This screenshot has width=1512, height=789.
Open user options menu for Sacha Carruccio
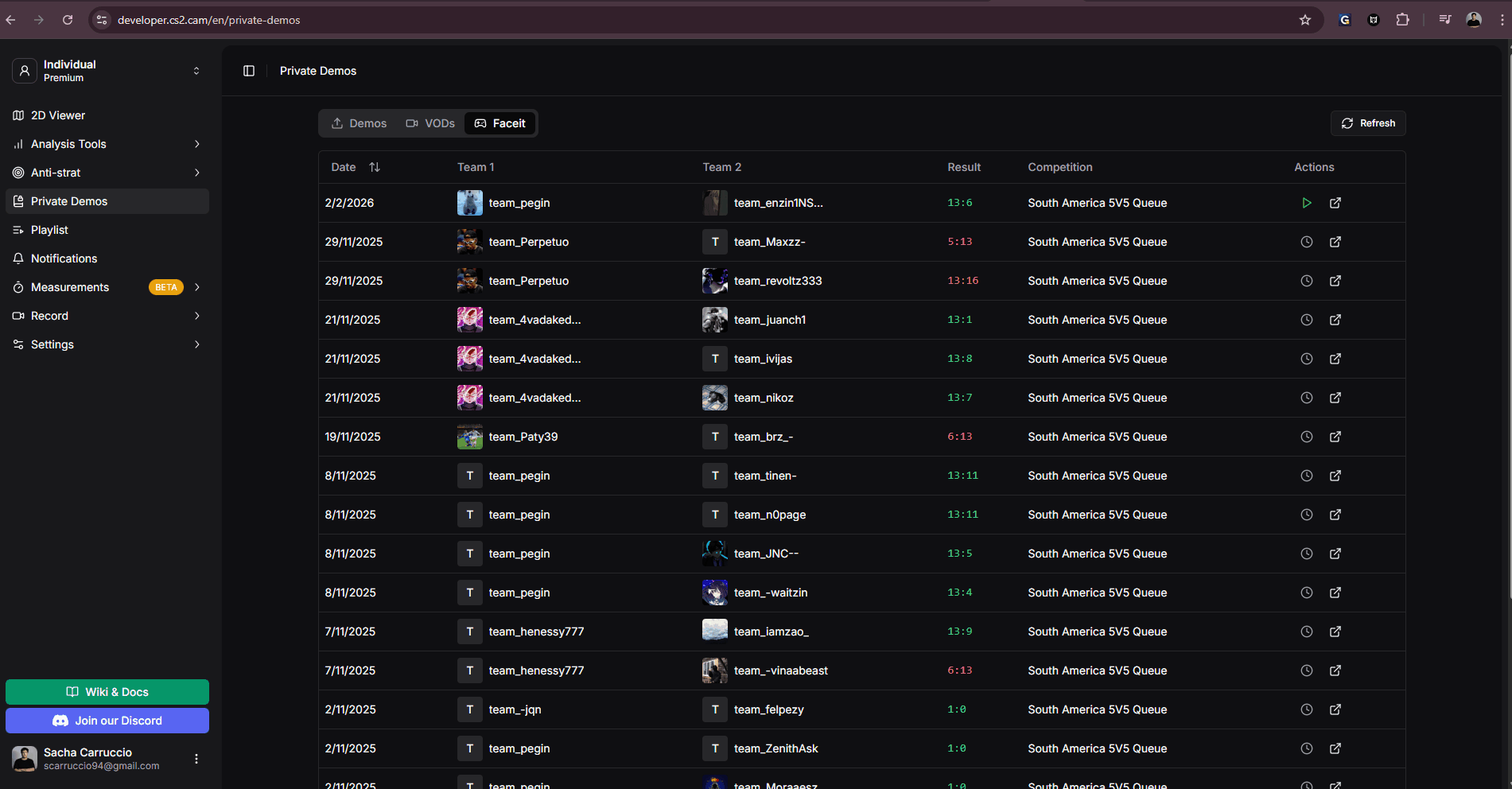[196, 759]
